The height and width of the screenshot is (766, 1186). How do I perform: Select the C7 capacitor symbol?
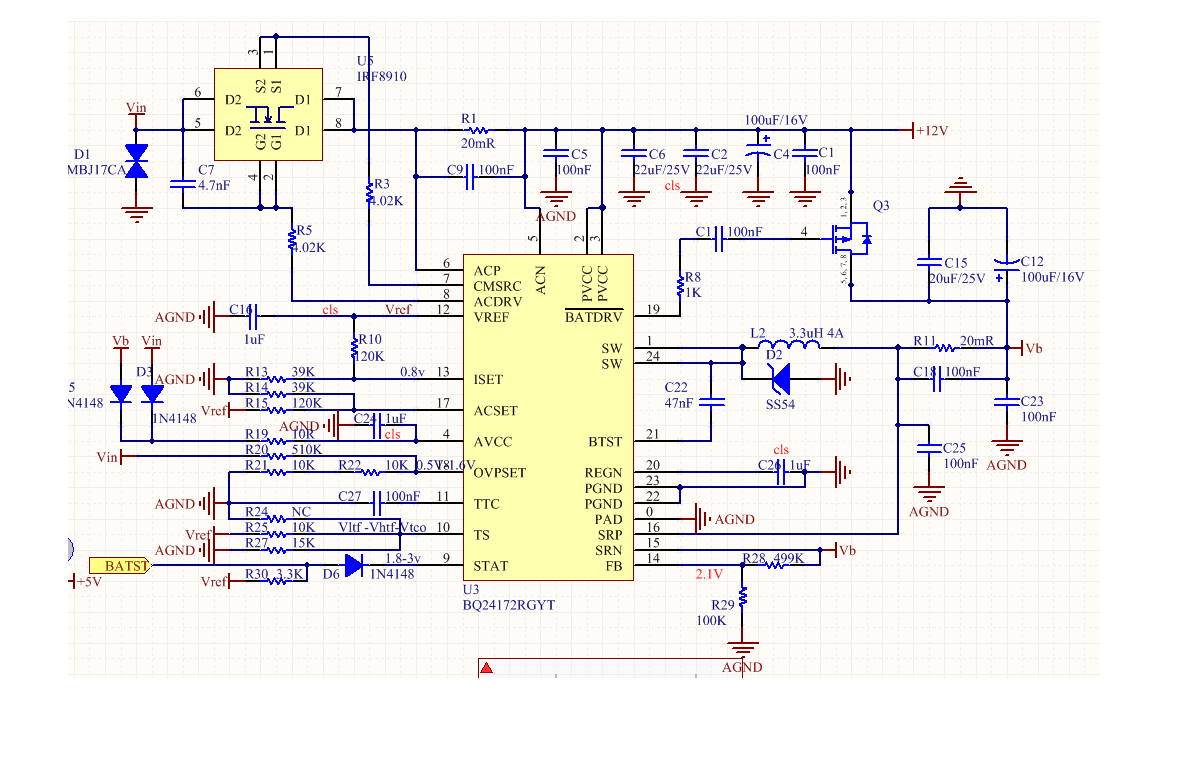click(183, 183)
